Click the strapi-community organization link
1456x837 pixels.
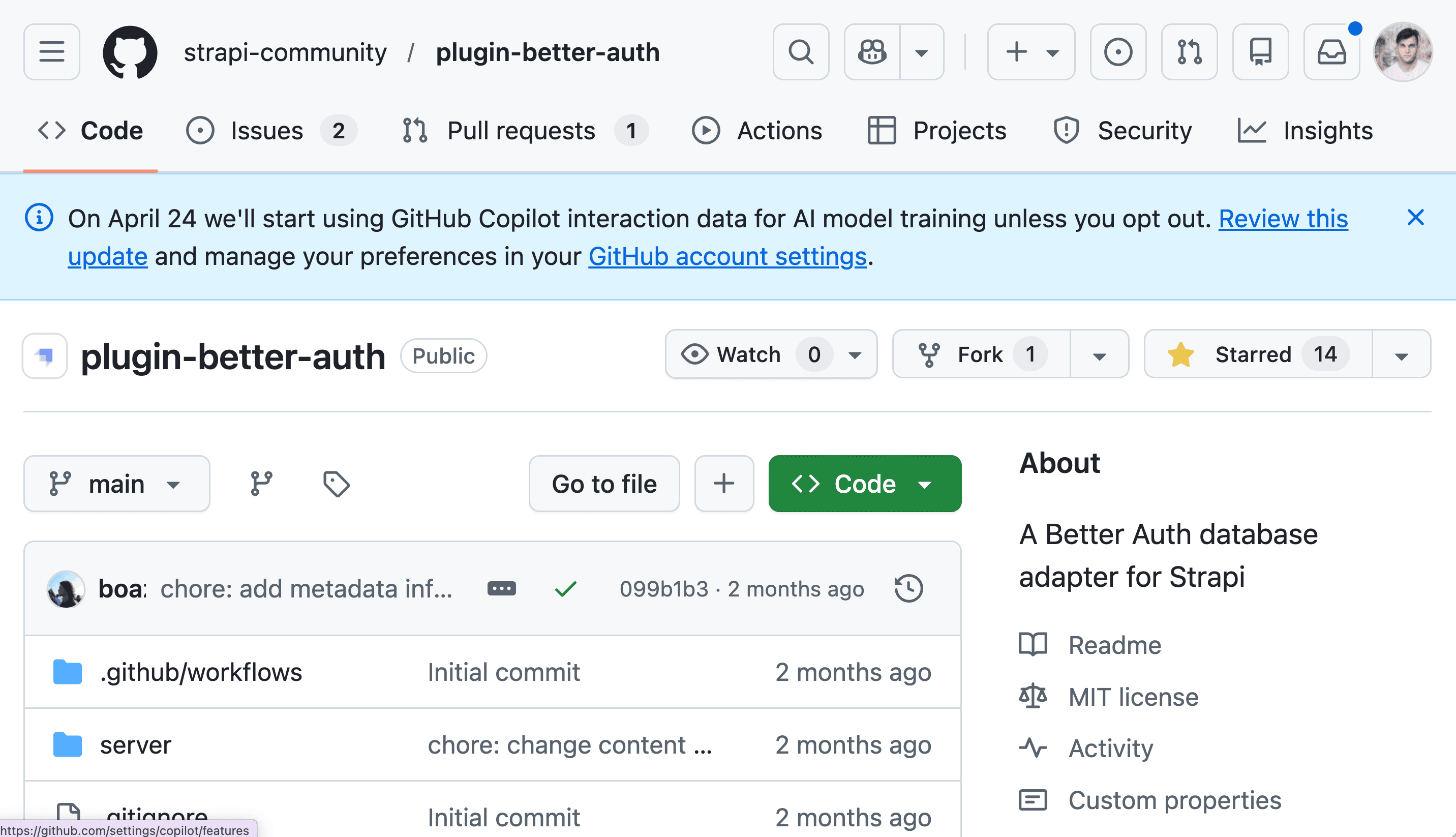[x=285, y=52]
